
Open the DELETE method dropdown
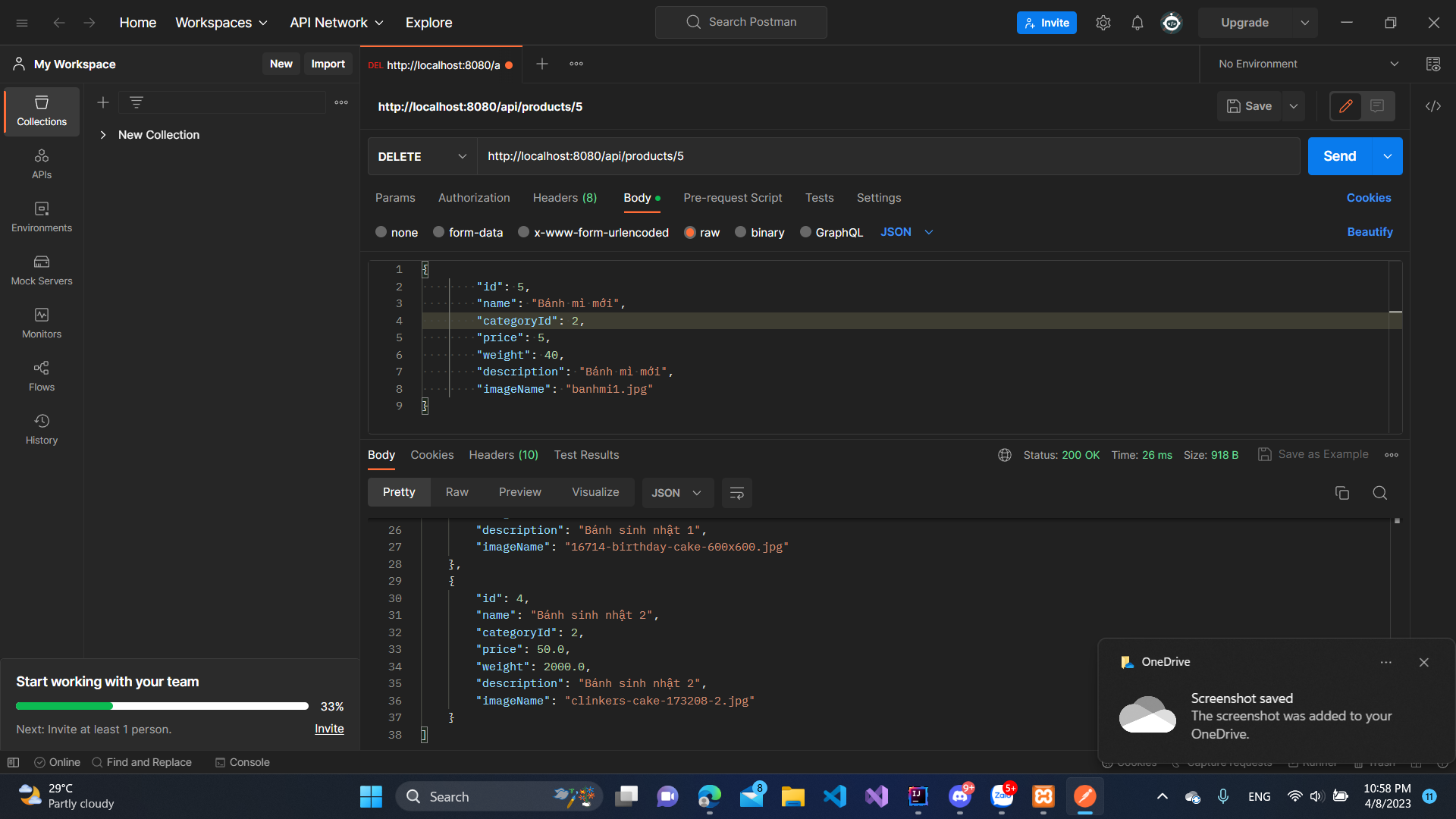coord(422,156)
